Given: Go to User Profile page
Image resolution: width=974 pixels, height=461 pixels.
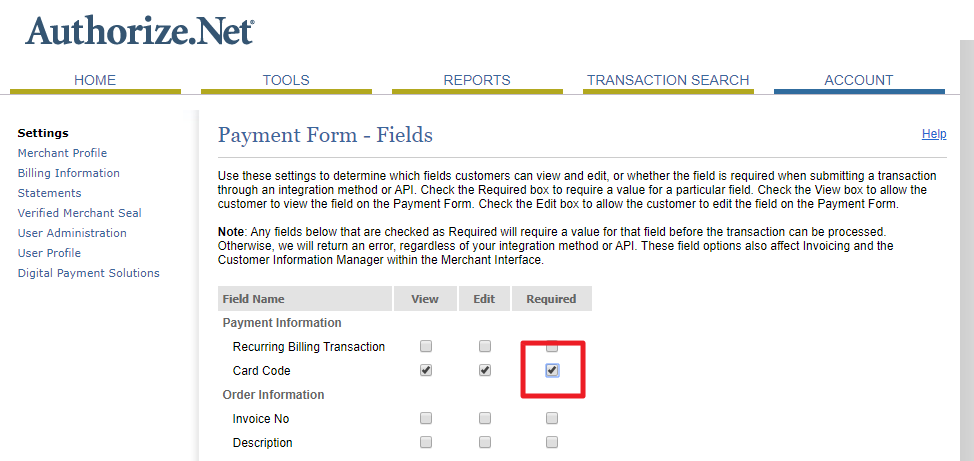Looking at the screenshot, I should [49, 253].
